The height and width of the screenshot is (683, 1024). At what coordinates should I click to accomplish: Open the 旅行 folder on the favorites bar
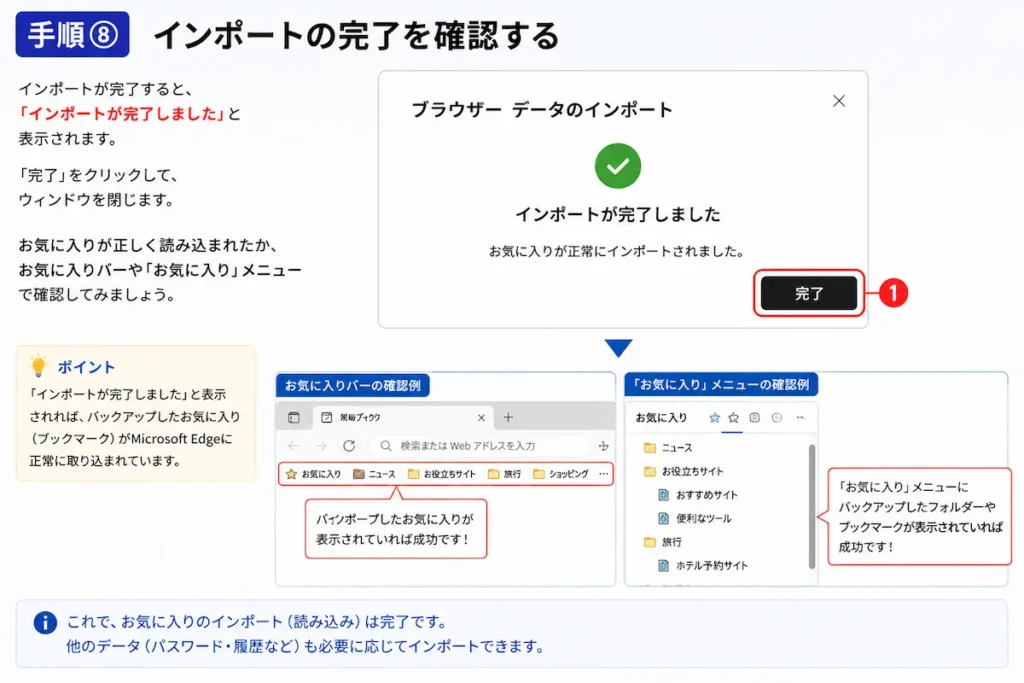pyautogui.click(x=504, y=474)
